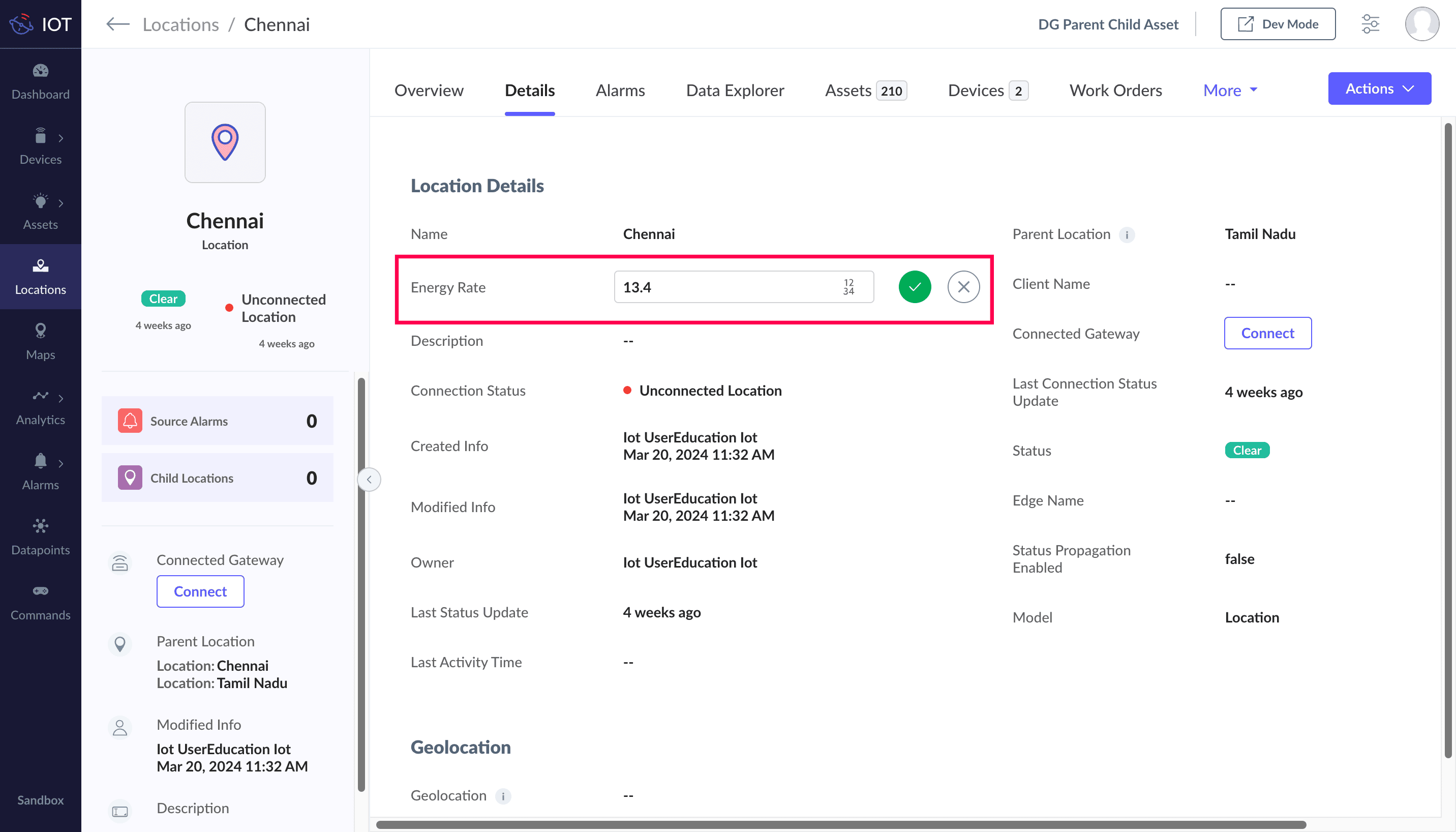Switch to the Alarms tab

pos(620,91)
